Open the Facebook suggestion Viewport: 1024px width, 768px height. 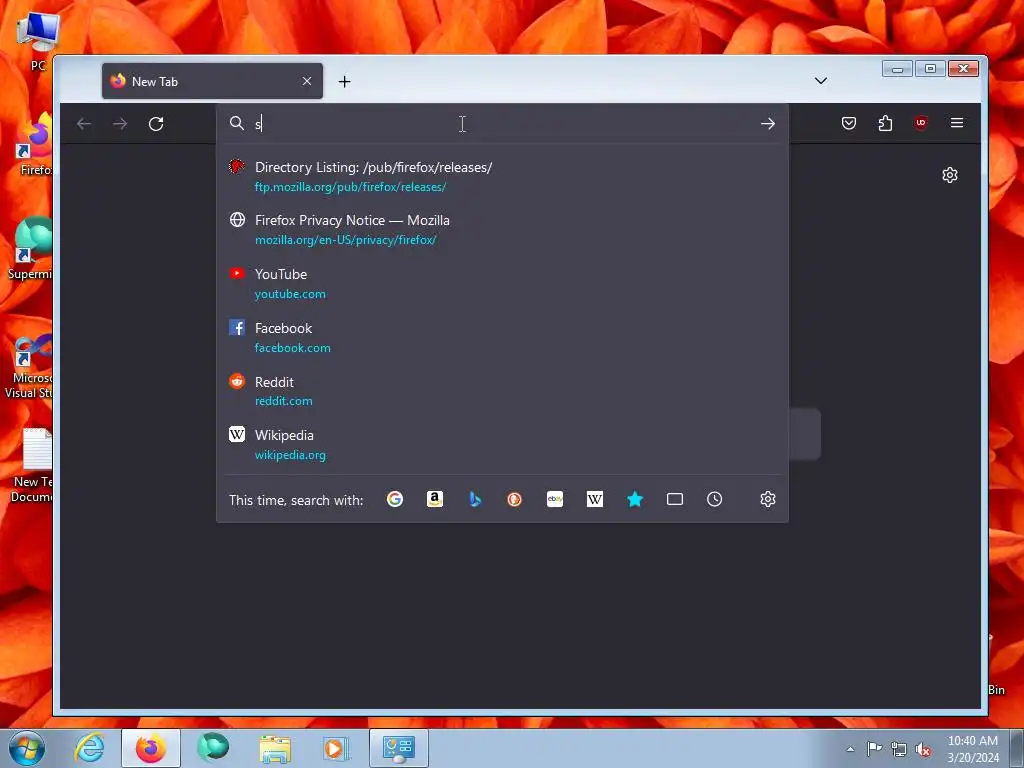point(502,338)
